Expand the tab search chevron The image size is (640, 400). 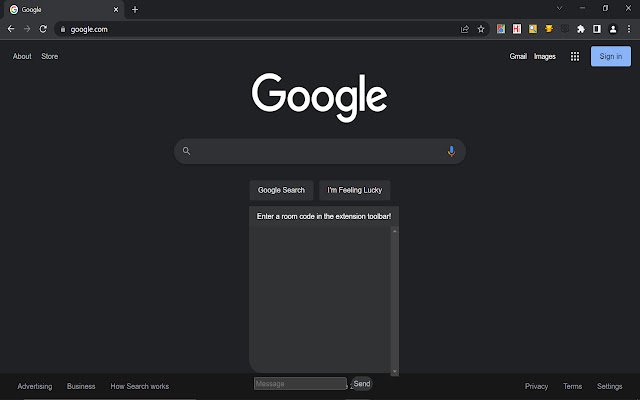click(x=560, y=8)
